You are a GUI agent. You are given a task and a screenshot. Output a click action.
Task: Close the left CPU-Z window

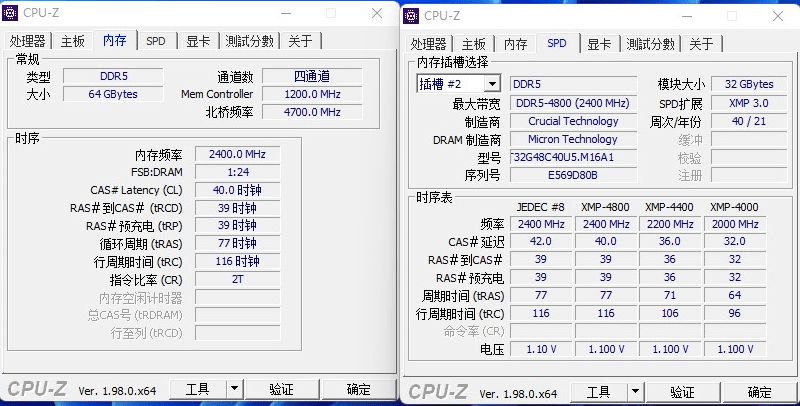[x=377, y=13]
